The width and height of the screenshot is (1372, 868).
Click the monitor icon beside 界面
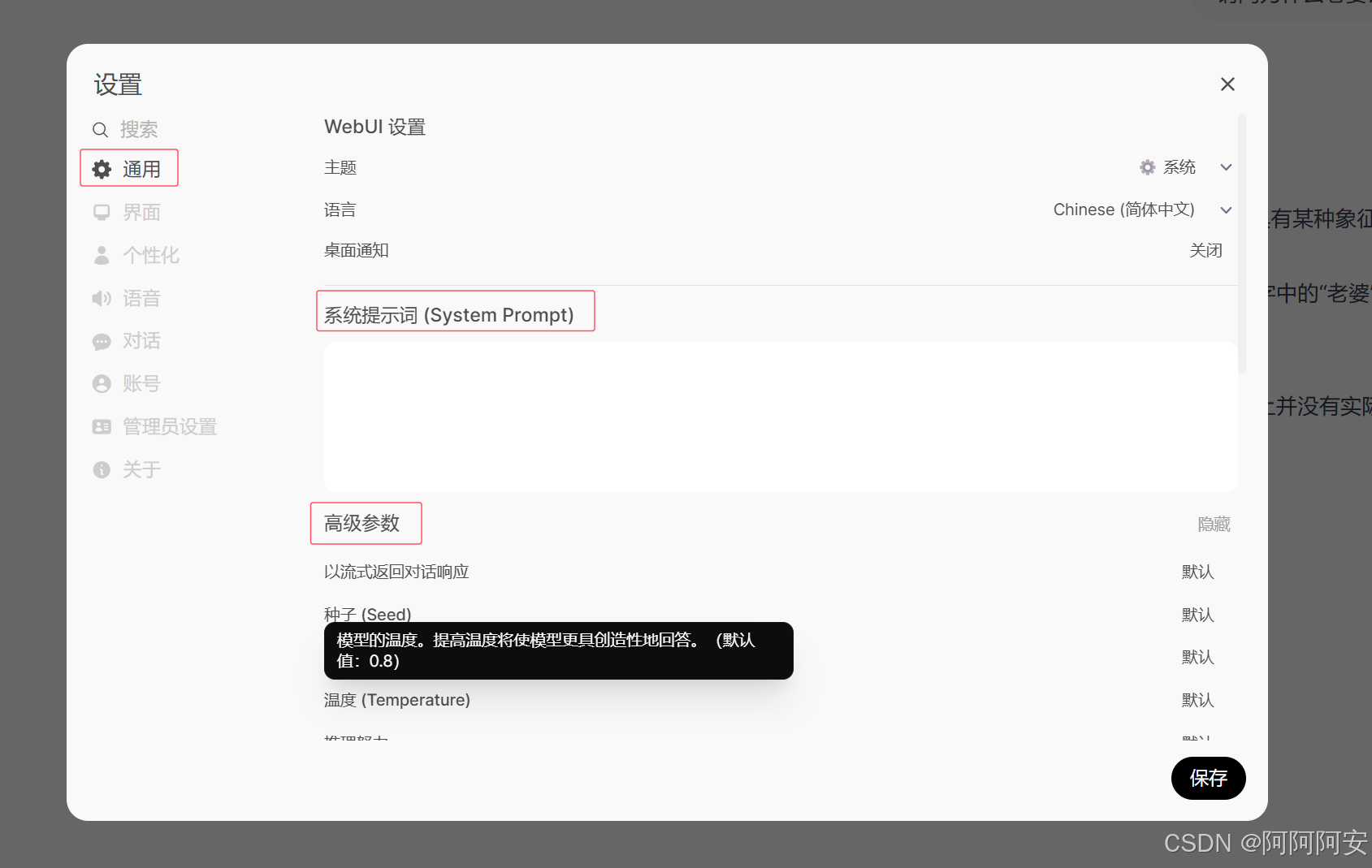[102, 213]
